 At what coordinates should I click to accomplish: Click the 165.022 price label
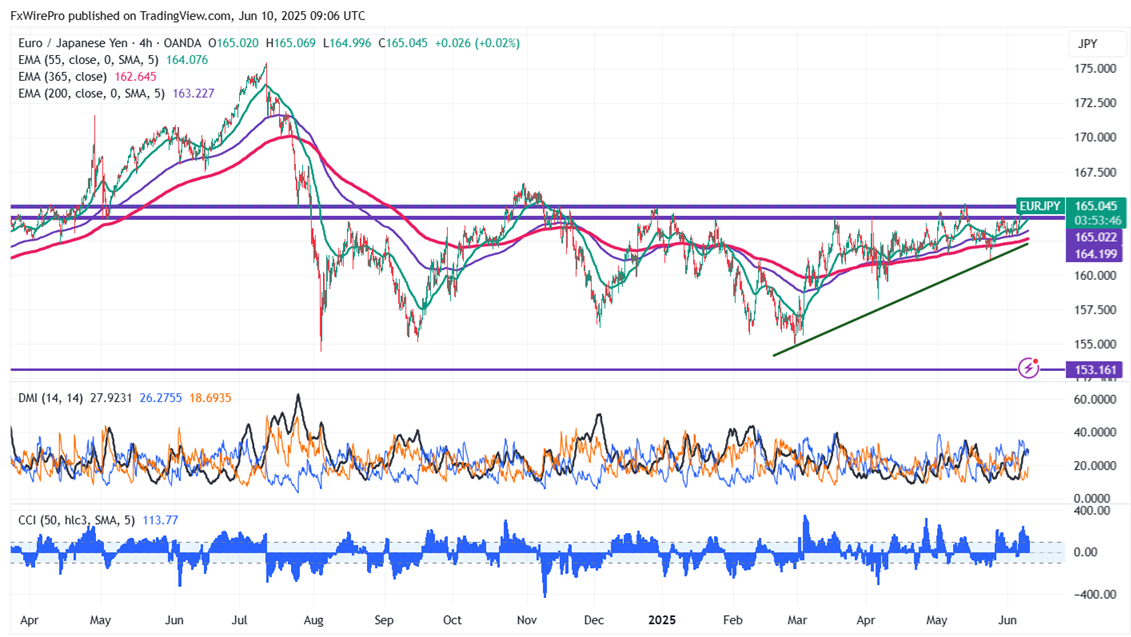(x=1095, y=237)
